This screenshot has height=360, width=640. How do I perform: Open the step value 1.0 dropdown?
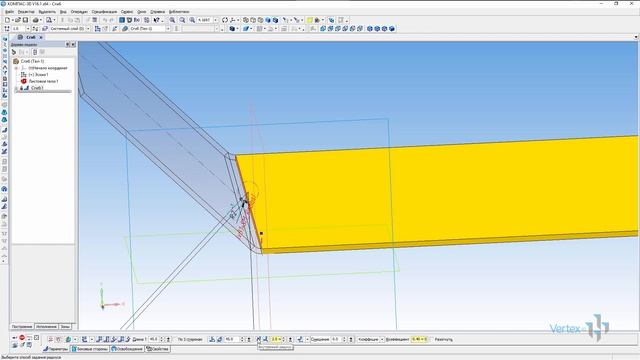tap(28, 29)
